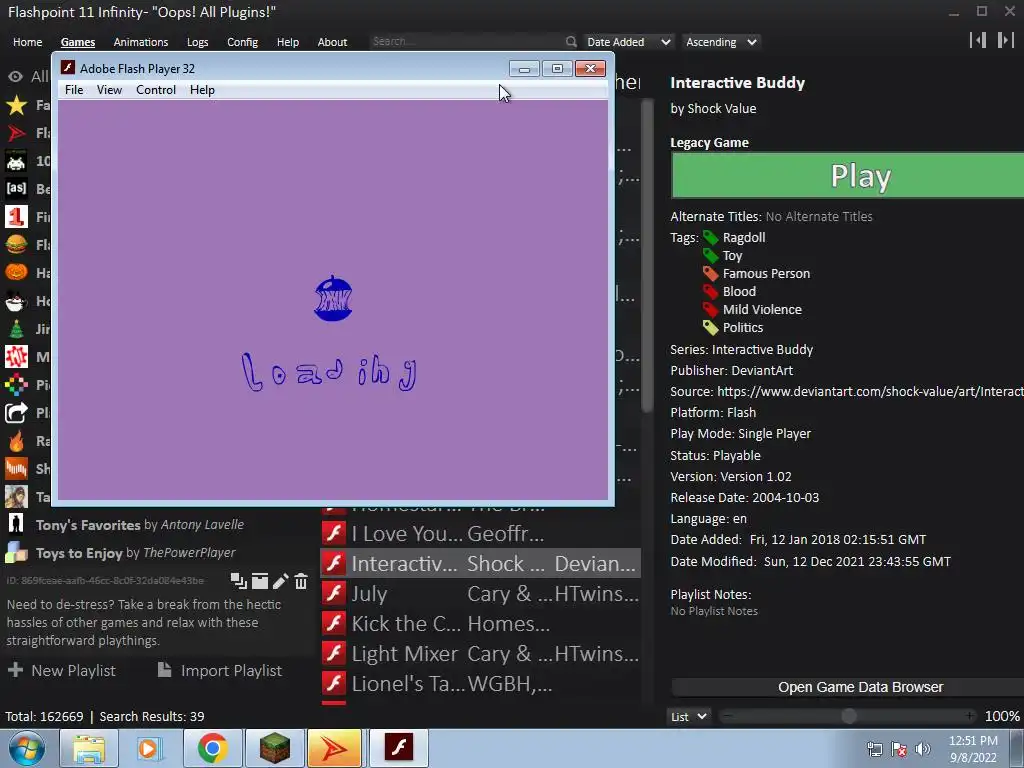Open File Explorer from taskbar
Viewport: 1024px width, 768px height.
(x=89, y=748)
